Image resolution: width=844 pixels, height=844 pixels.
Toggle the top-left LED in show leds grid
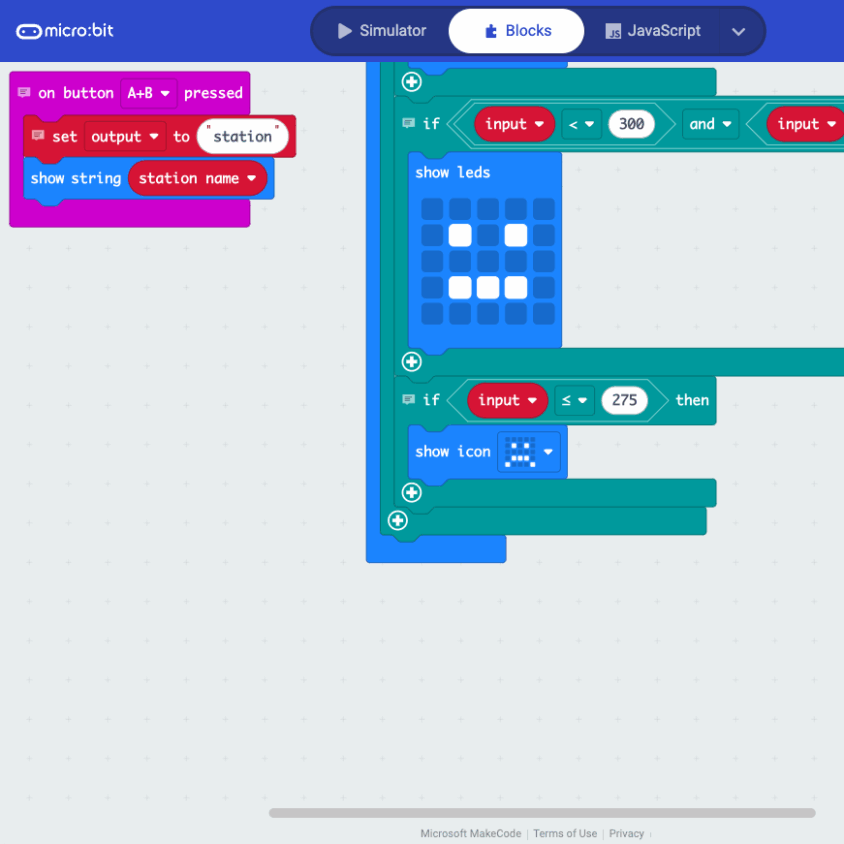[x=432, y=209]
